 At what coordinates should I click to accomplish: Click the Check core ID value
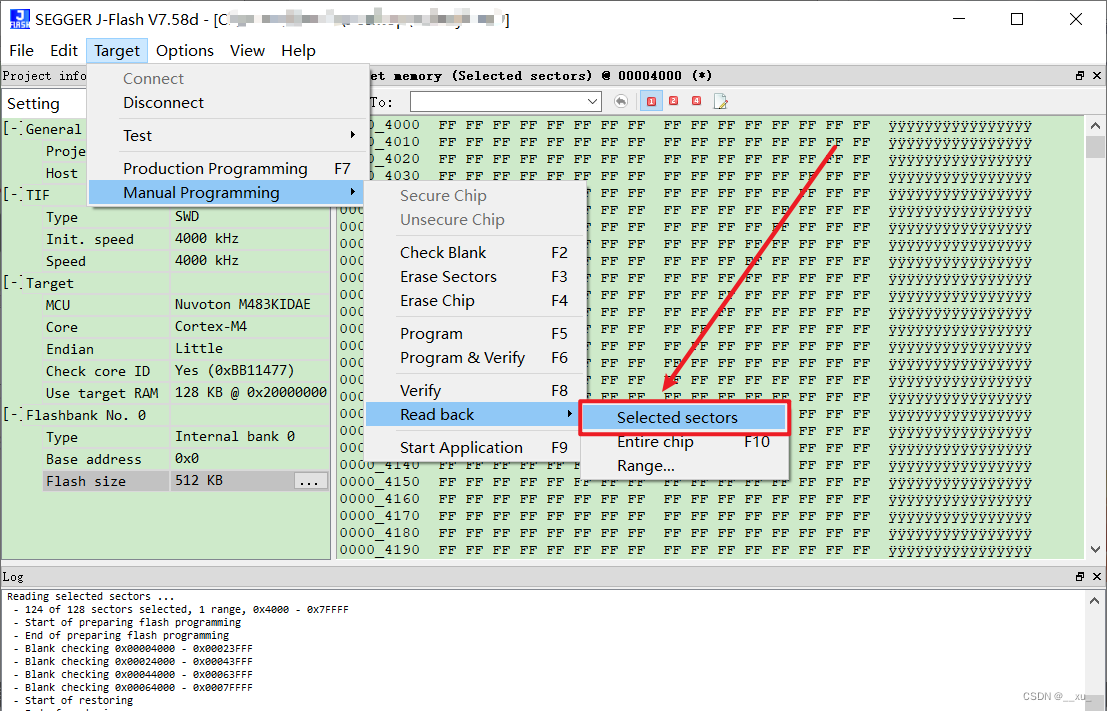click(x=234, y=371)
